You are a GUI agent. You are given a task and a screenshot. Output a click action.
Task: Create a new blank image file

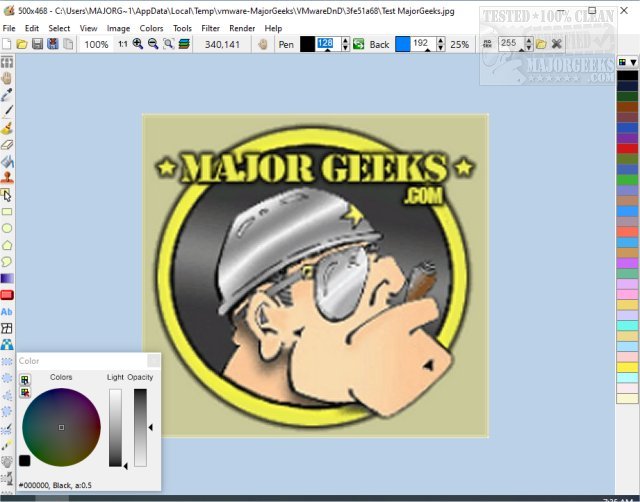coord(7,44)
